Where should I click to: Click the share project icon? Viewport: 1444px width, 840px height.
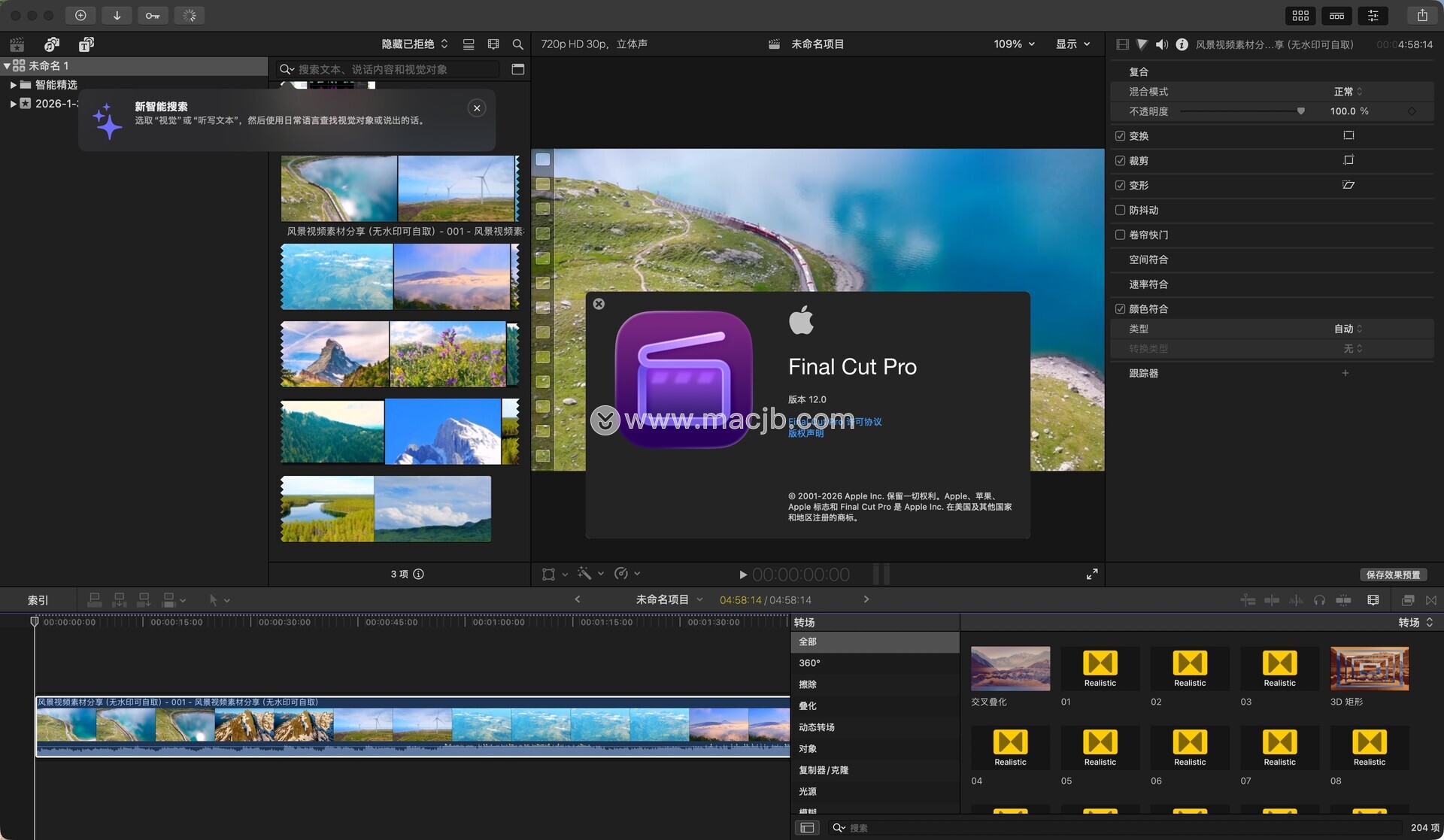pyautogui.click(x=1422, y=15)
